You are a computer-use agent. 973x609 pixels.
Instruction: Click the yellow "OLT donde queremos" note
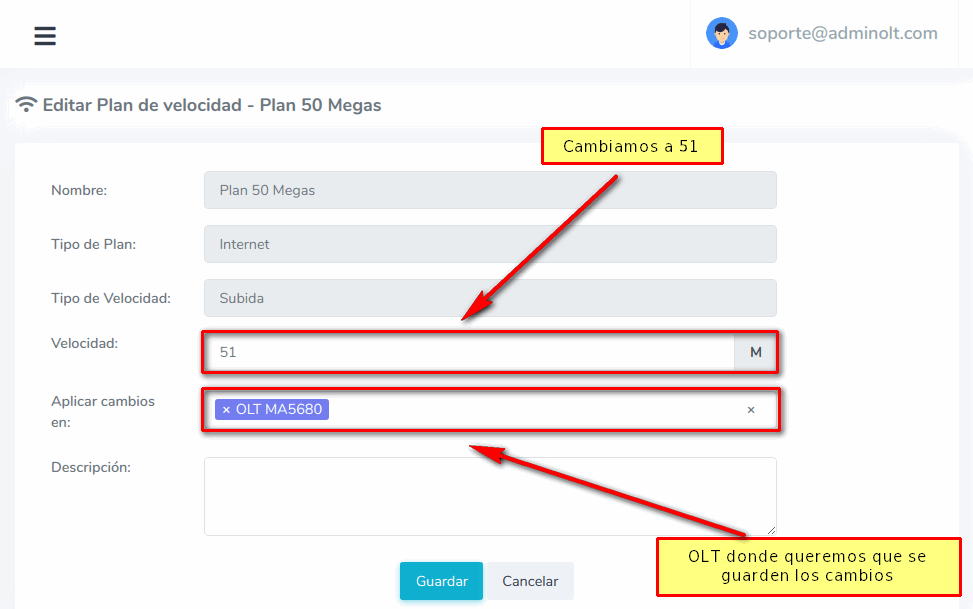pyautogui.click(x=807, y=566)
